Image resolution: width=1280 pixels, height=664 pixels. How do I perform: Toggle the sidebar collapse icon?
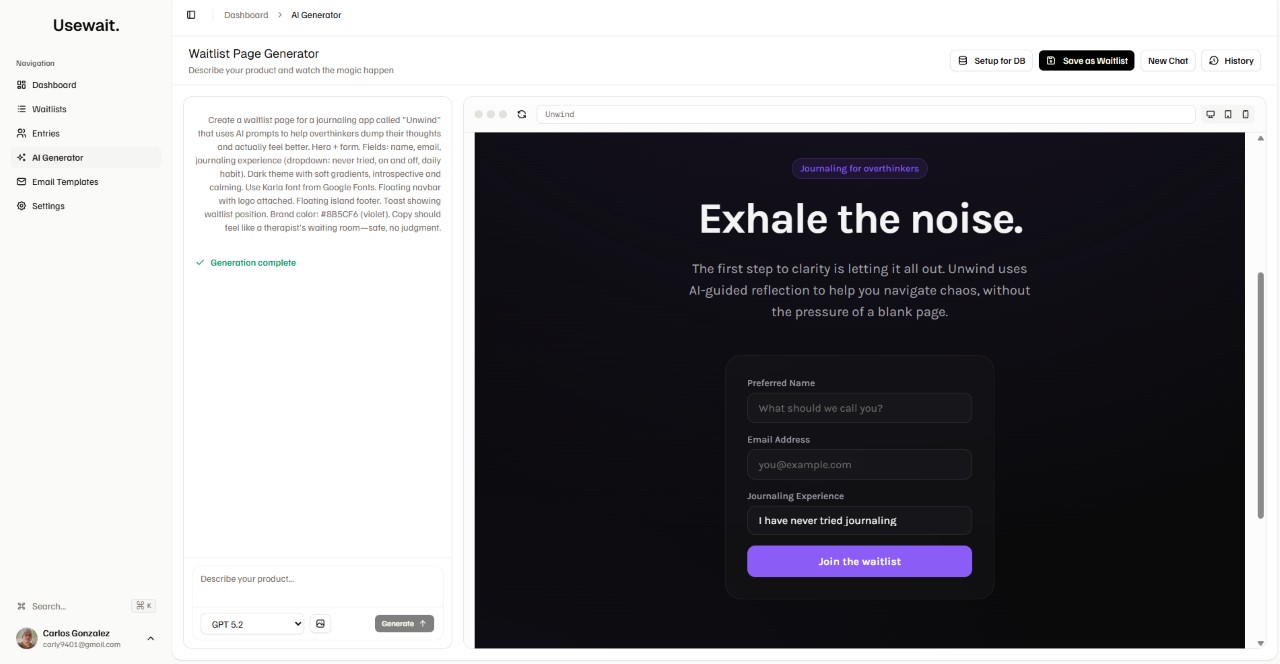point(191,15)
